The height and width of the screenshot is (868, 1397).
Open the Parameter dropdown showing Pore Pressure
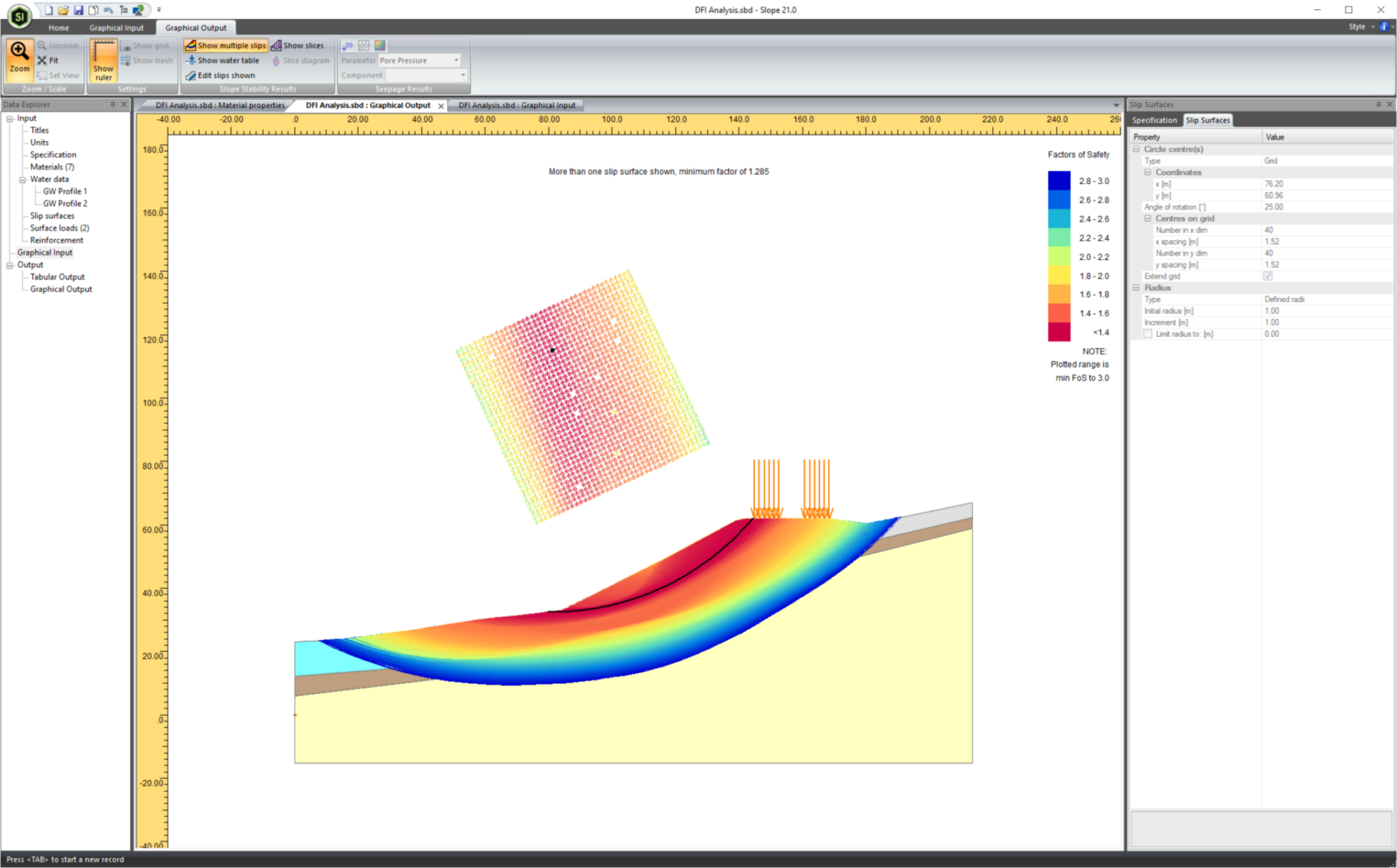tap(455, 60)
